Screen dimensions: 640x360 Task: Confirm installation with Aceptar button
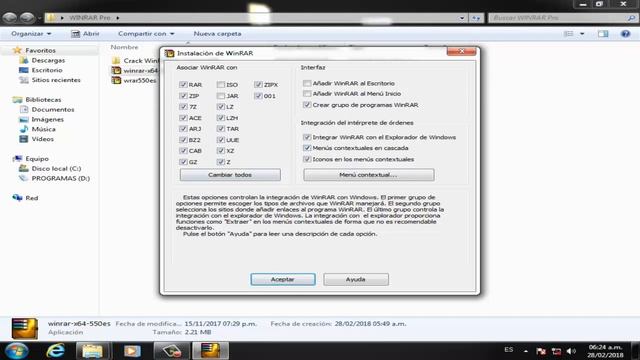click(283, 279)
